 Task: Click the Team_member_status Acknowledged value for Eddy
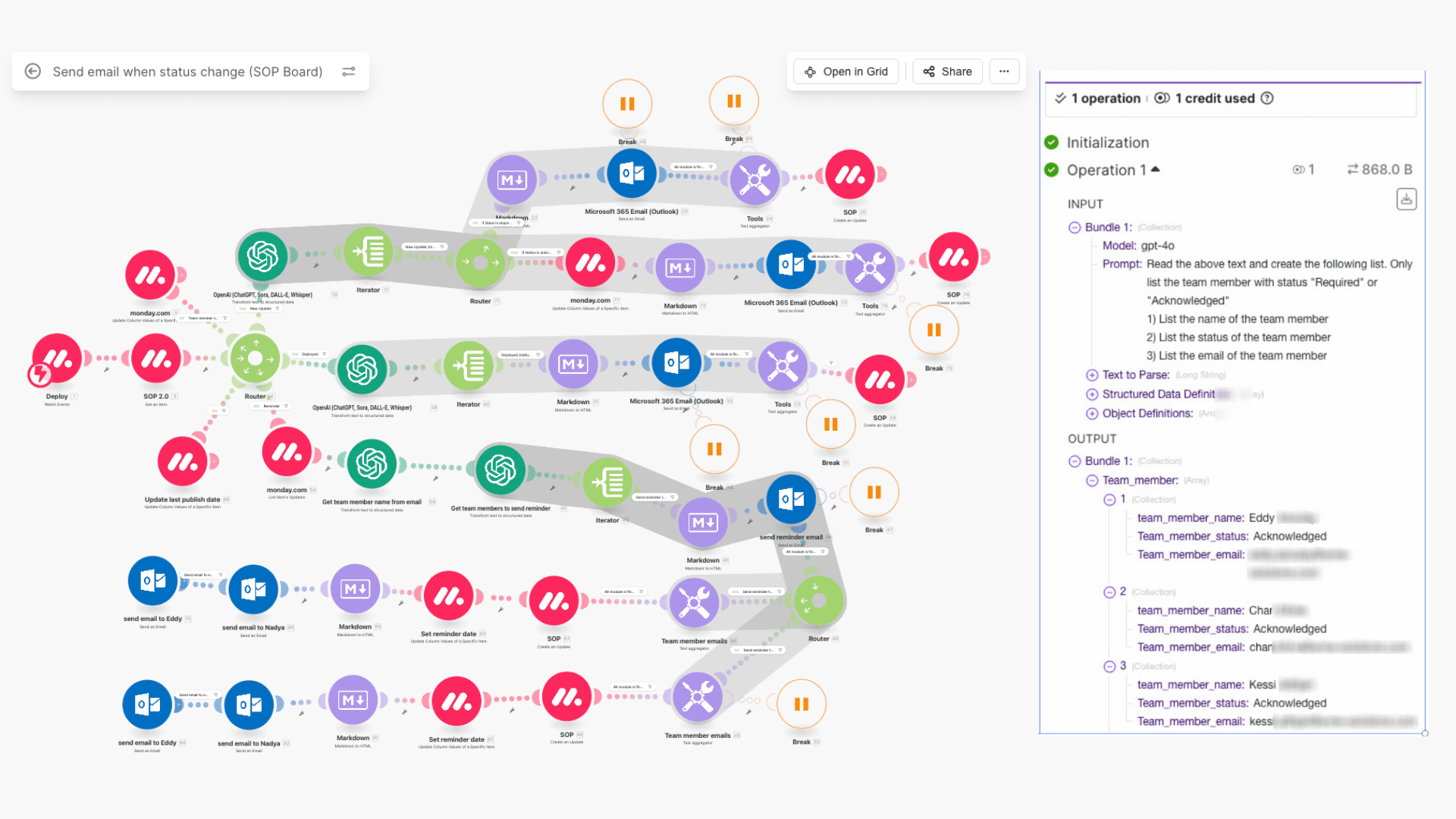tap(1289, 537)
